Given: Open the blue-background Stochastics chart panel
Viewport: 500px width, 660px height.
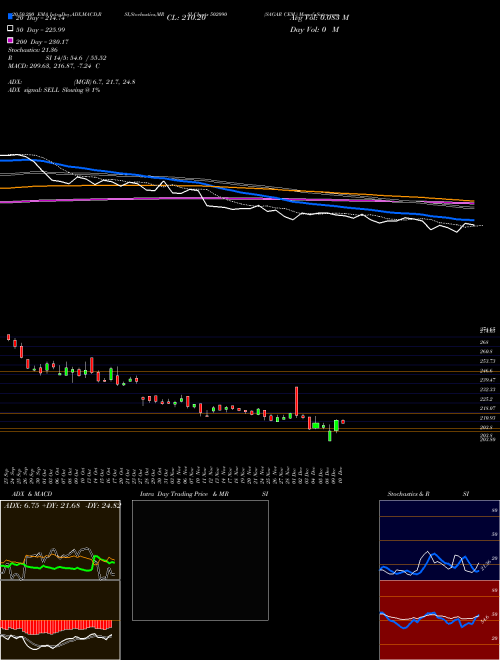Looking at the screenshot, I should [x=439, y=540].
